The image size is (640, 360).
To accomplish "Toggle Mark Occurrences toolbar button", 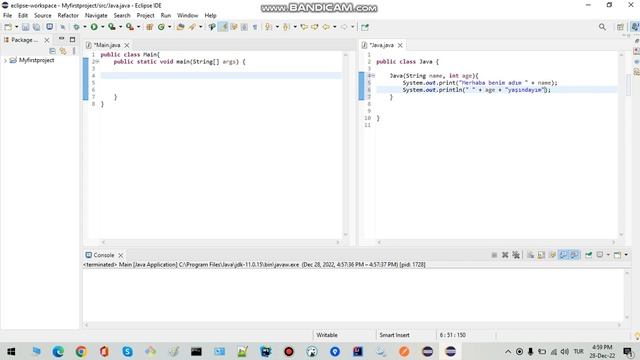I will [x=234, y=27].
